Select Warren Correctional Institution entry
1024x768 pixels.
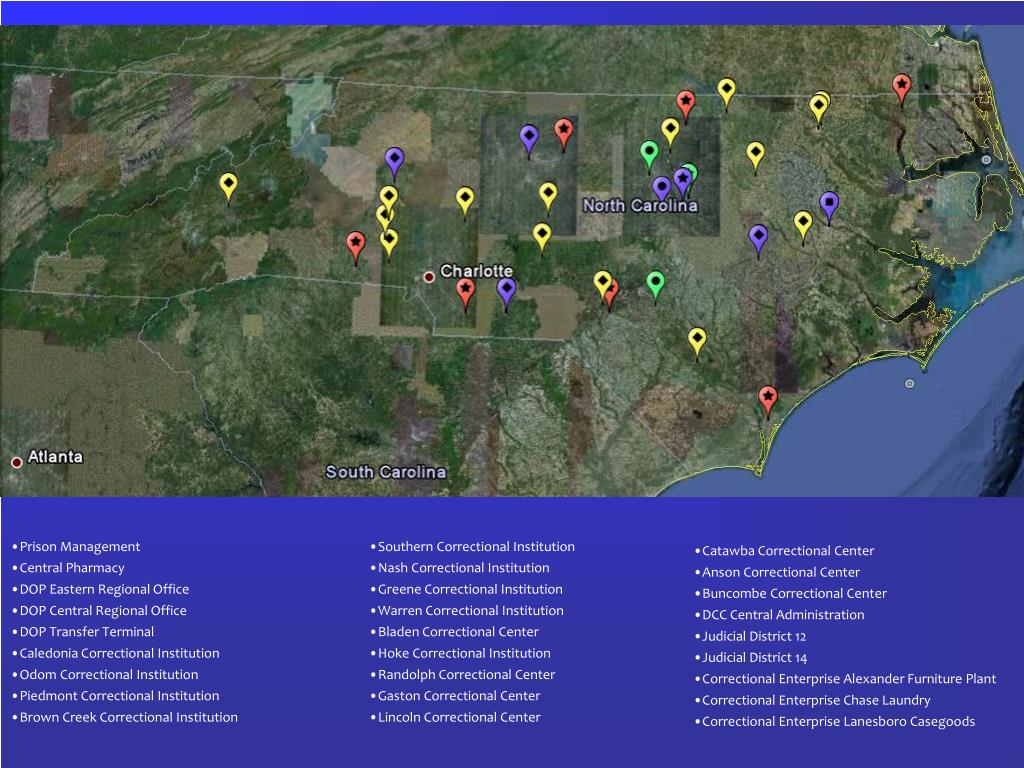pyautogui.click(x=471, y=611)
